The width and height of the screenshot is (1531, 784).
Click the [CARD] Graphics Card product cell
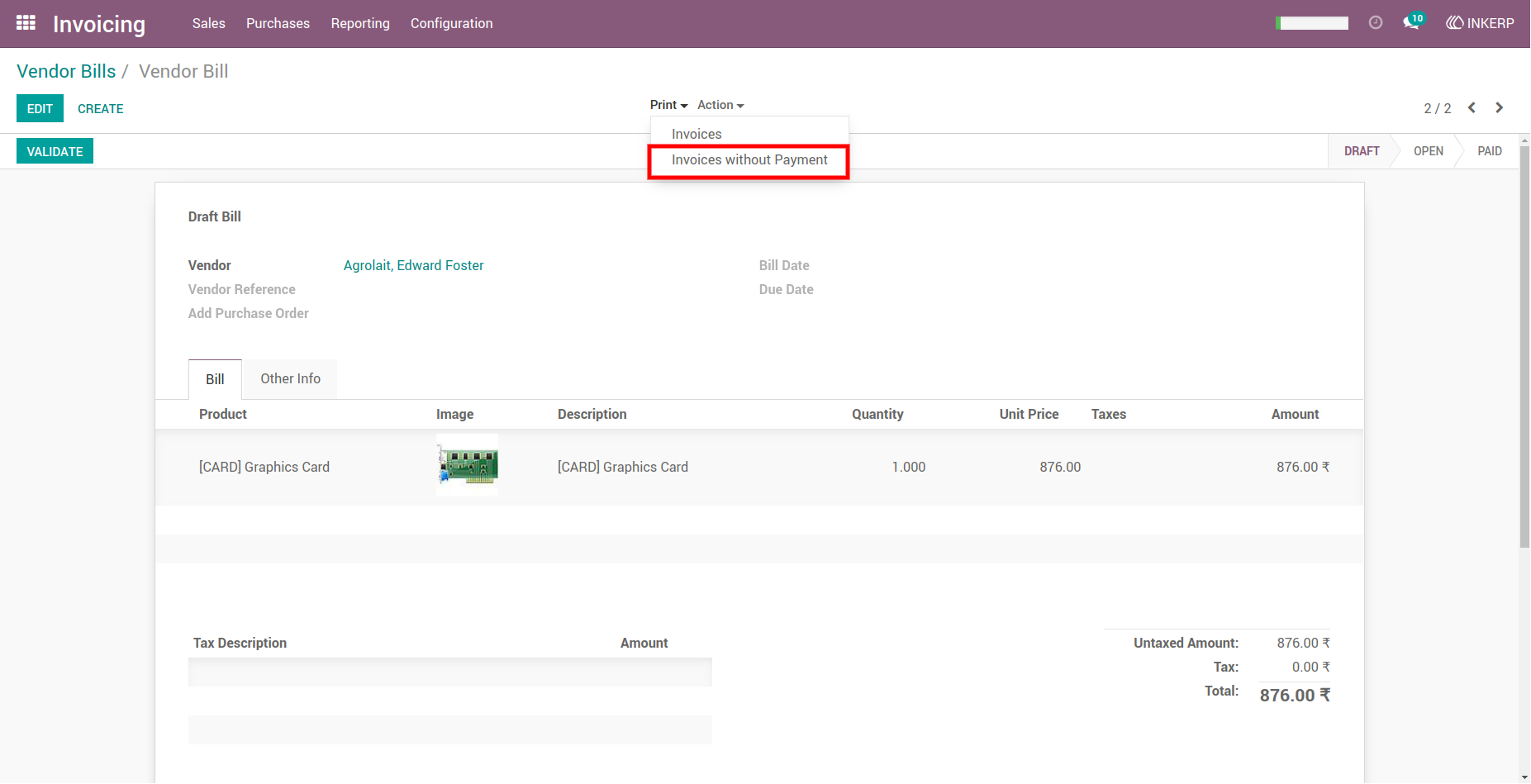pos(264,467)
